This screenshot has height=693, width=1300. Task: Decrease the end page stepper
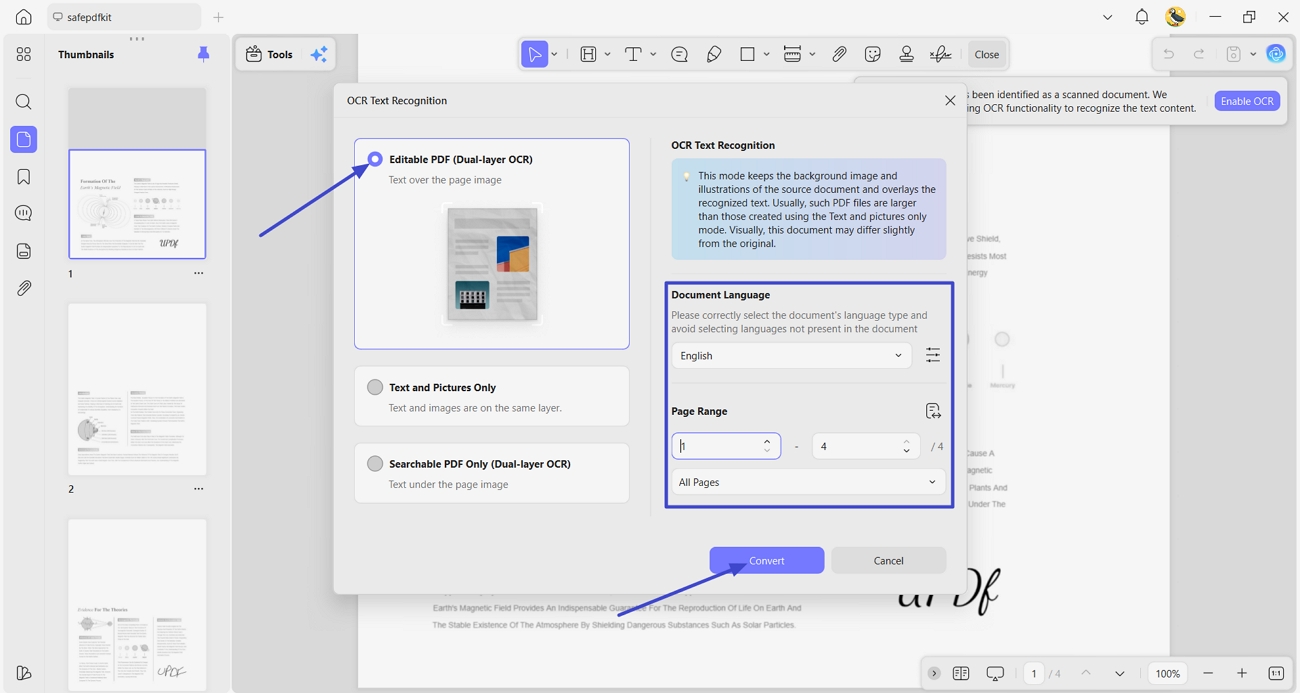(907, 452)
